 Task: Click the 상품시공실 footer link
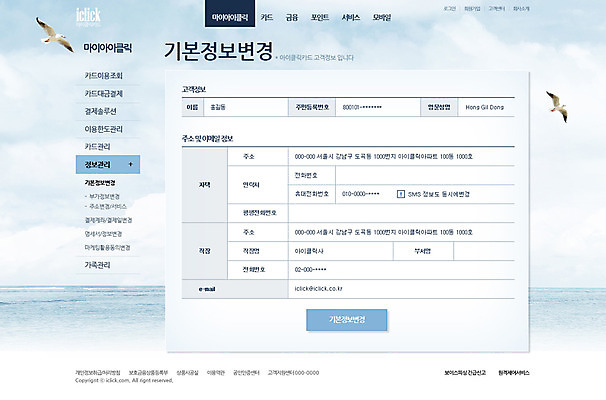pos(187,373)
